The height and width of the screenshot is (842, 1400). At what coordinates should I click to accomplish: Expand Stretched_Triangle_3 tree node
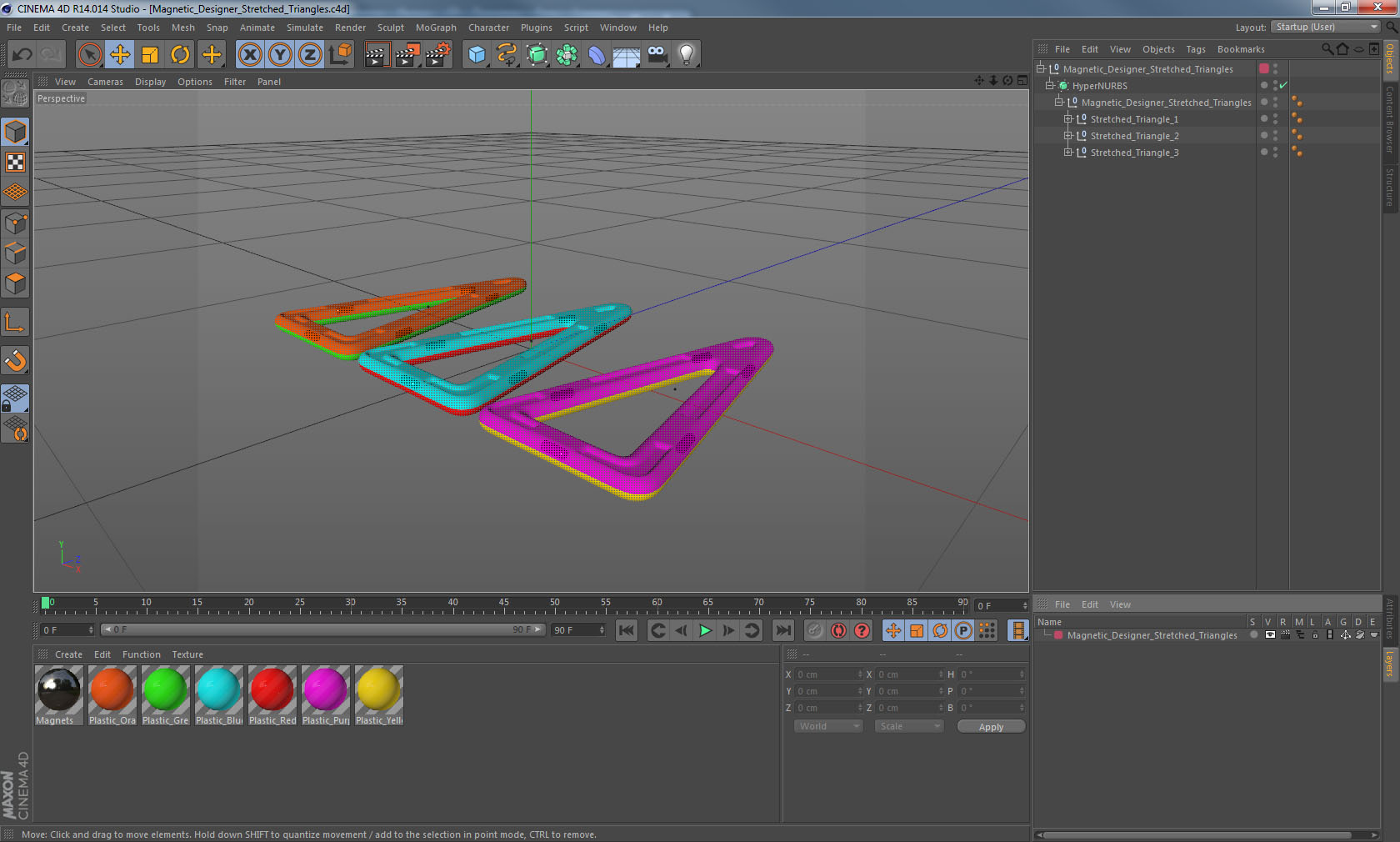pos(1067,152)
